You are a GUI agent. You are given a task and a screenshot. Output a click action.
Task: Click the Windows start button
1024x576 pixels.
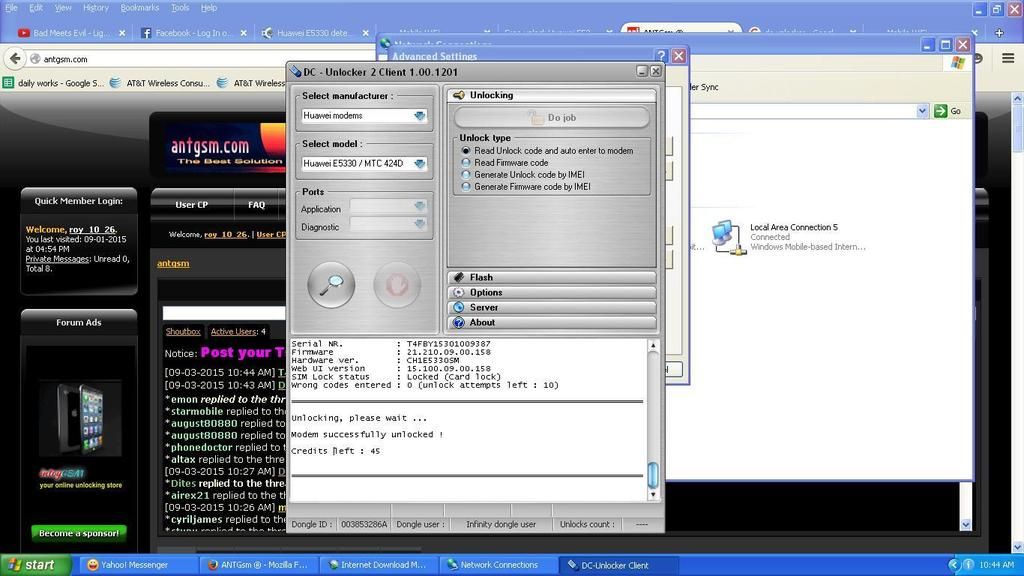(x=33, y=565)
